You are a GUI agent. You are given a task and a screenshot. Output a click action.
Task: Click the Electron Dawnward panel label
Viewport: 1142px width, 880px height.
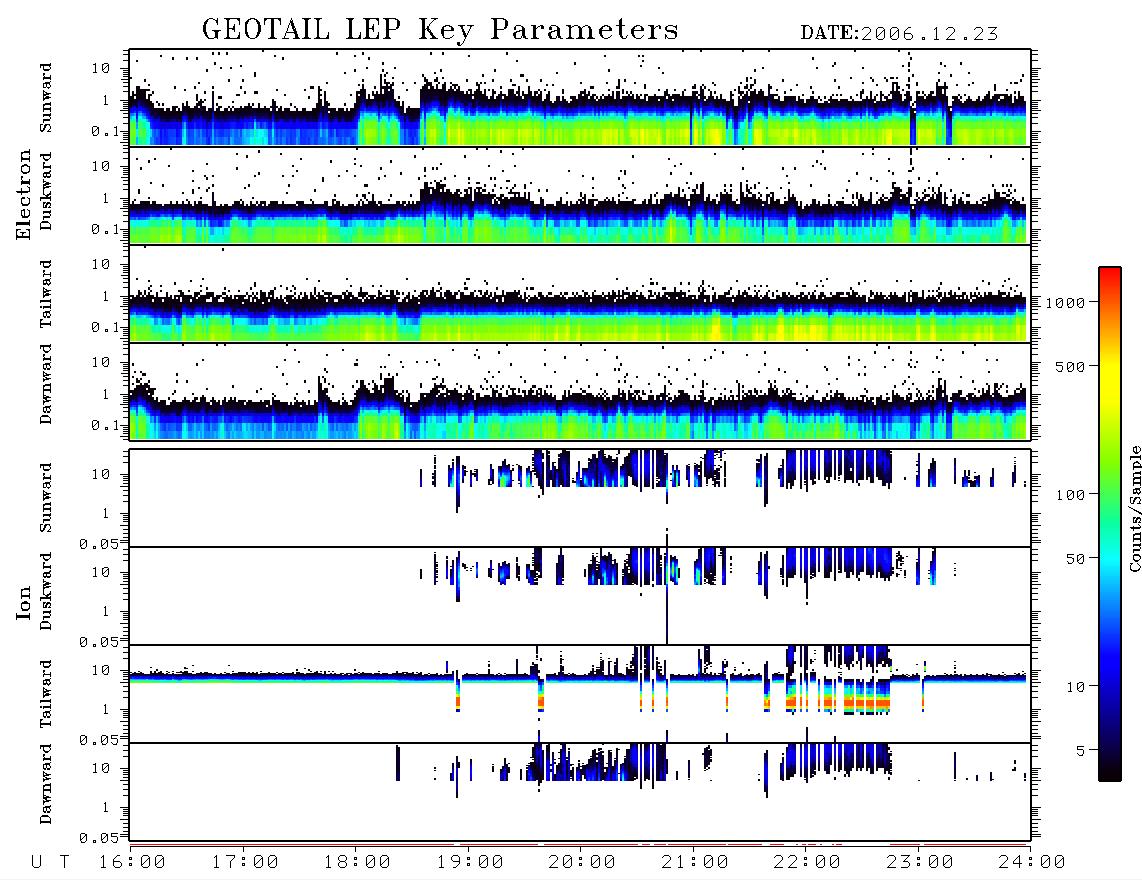pyautogui.click(x=46, y=384)
